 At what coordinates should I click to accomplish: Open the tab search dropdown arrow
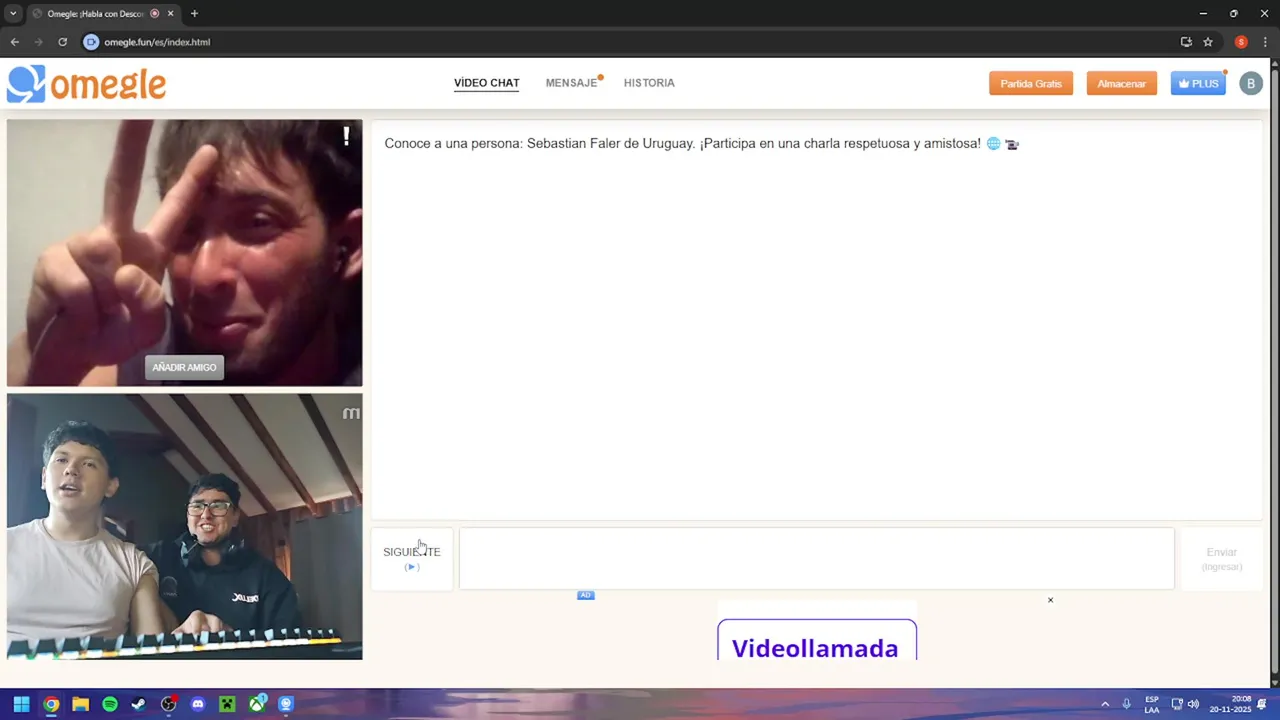[13, 14]
